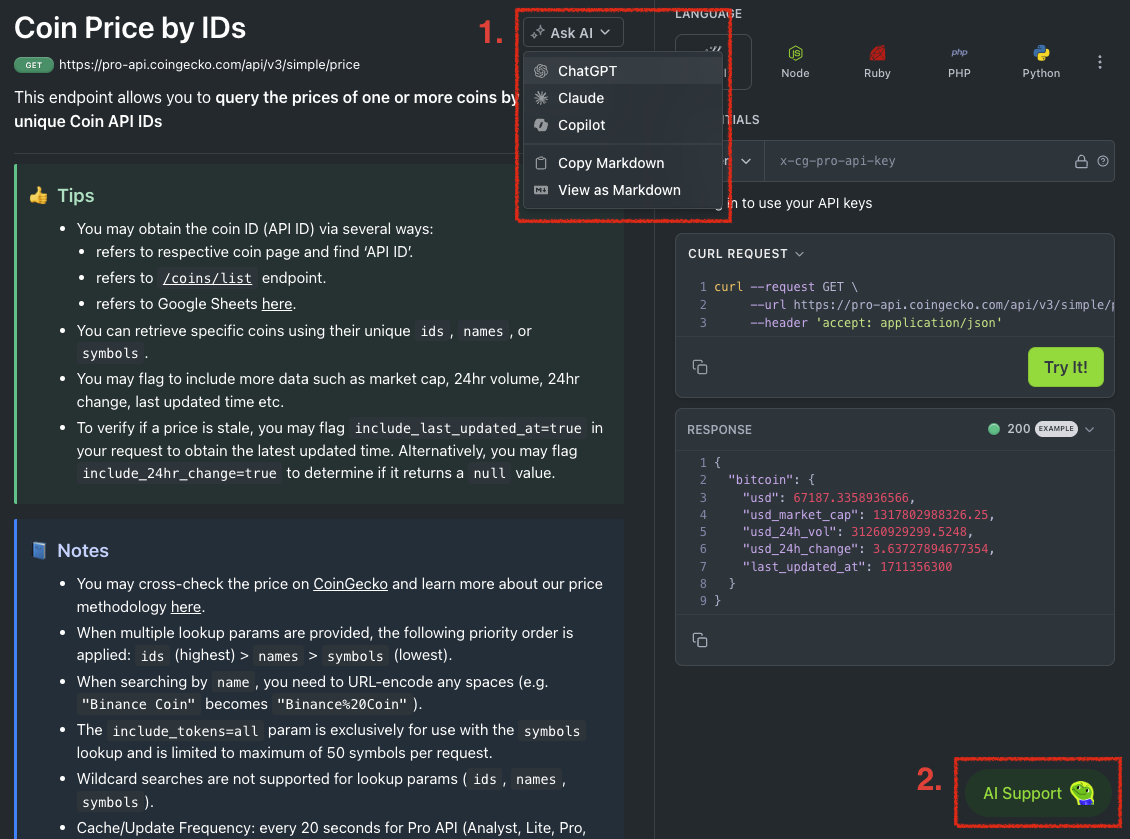Click the RESPONSE panel label

(719, 430)
